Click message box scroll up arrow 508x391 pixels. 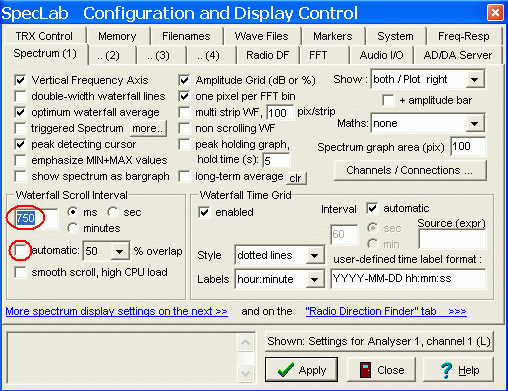tap(246, 342)
